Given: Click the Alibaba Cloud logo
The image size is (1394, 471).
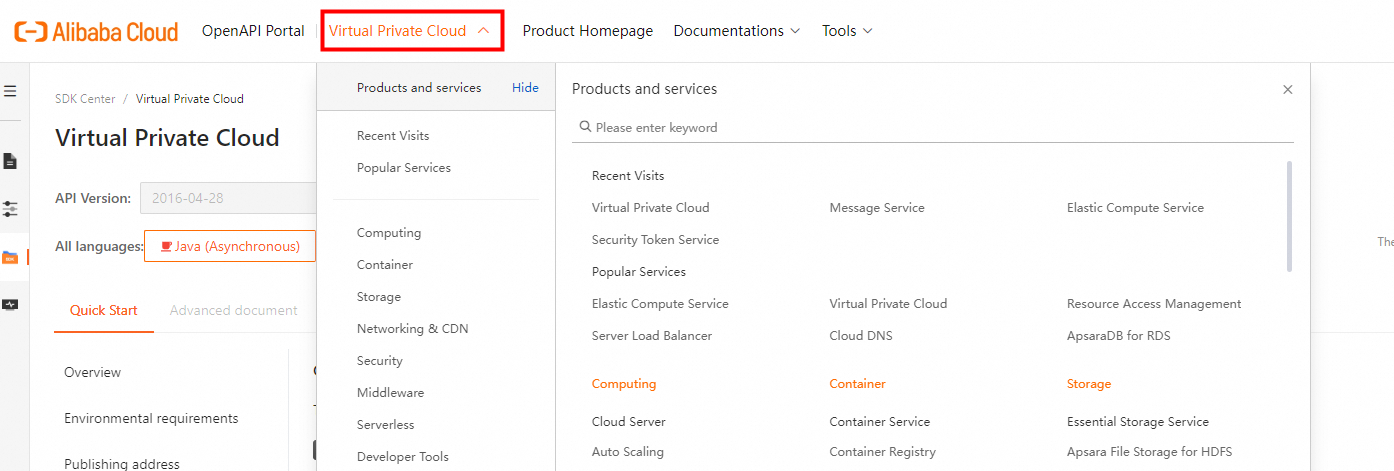Looking at the screenshot, I should coord(96,31).
